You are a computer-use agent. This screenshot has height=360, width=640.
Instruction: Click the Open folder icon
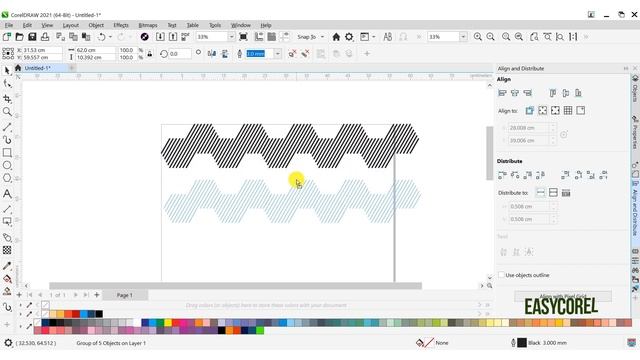19,37
